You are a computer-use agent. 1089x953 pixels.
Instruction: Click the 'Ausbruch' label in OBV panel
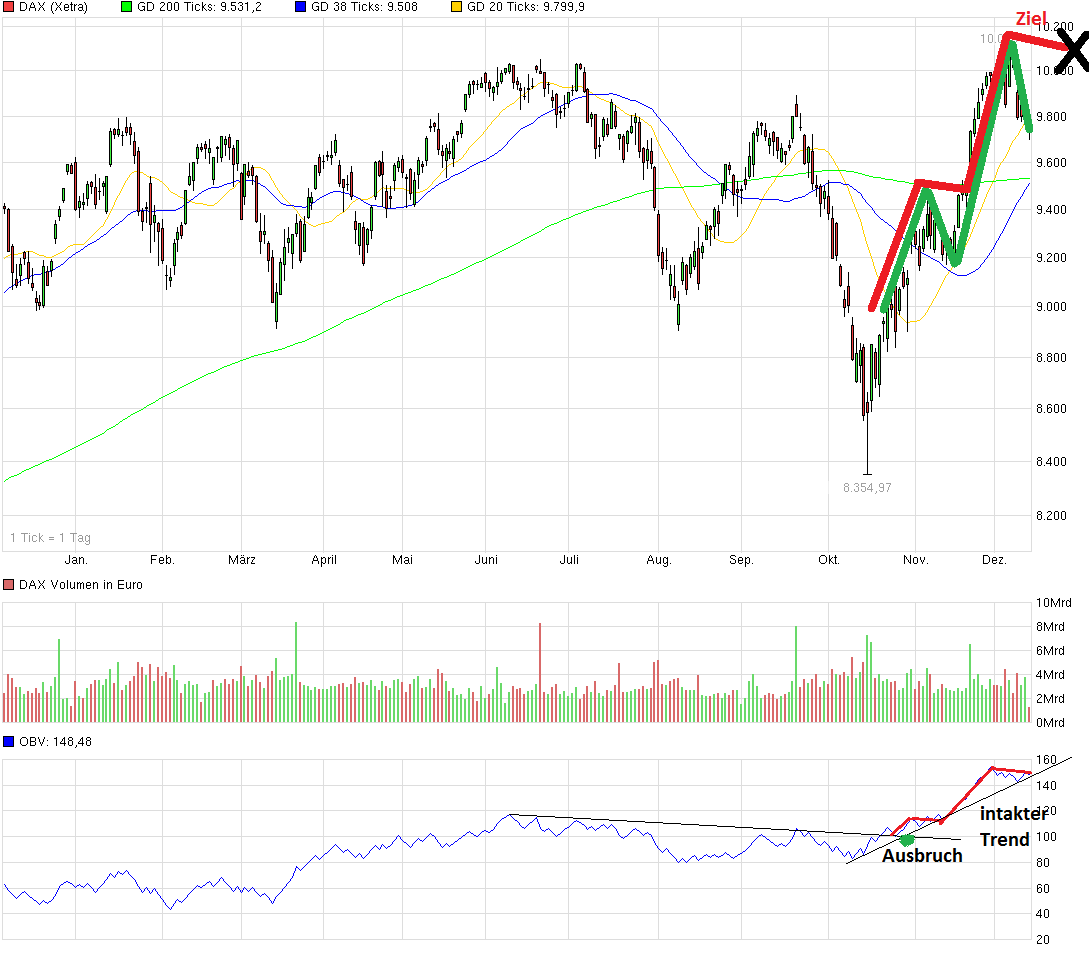point(922,856)
